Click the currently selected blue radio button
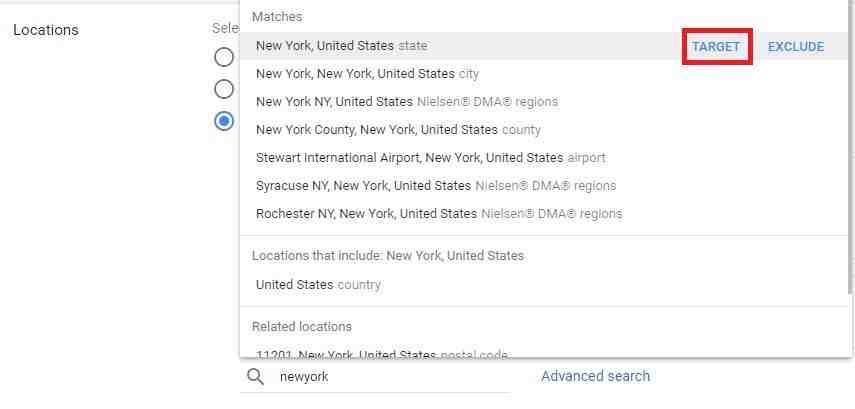Image resolution: width=855 pixels, height=409 pixels. (224, 121)
